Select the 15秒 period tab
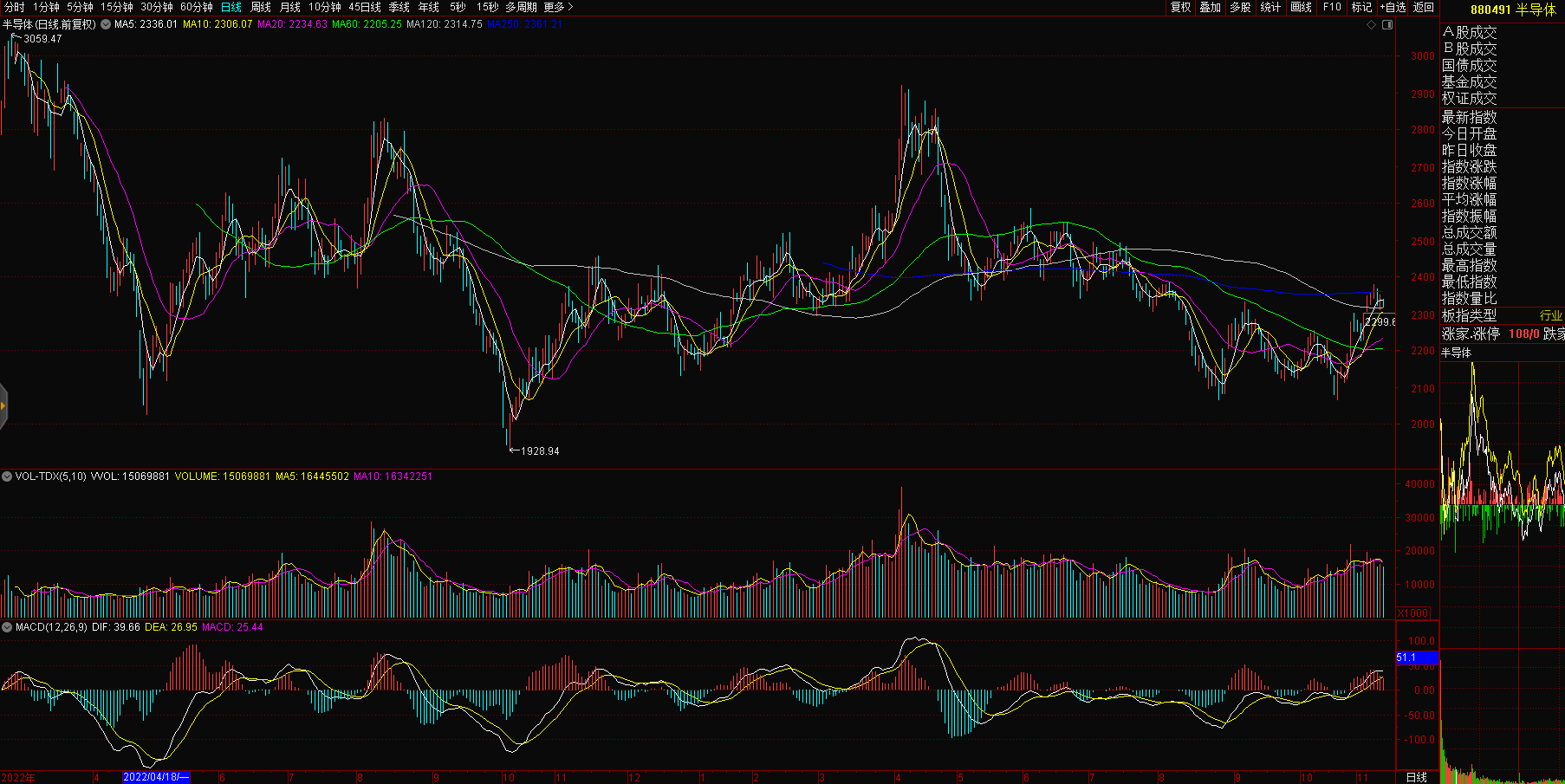1565x784 pixels. 488,7
